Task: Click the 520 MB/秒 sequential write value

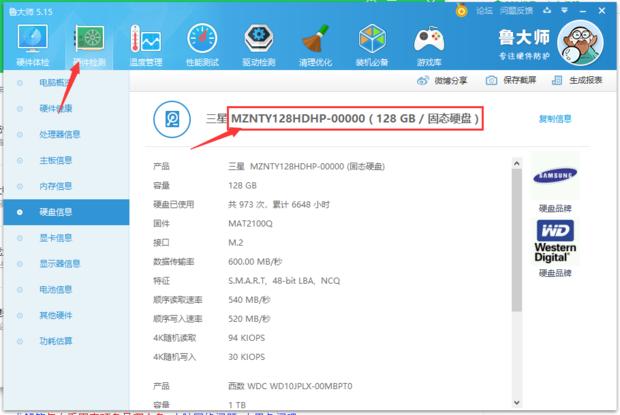Action: click(x=249, y=319)
